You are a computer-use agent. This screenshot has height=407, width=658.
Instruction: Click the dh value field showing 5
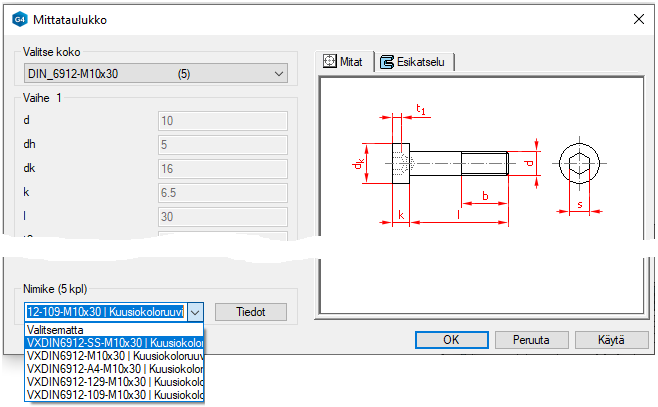[x=223, y=145]
